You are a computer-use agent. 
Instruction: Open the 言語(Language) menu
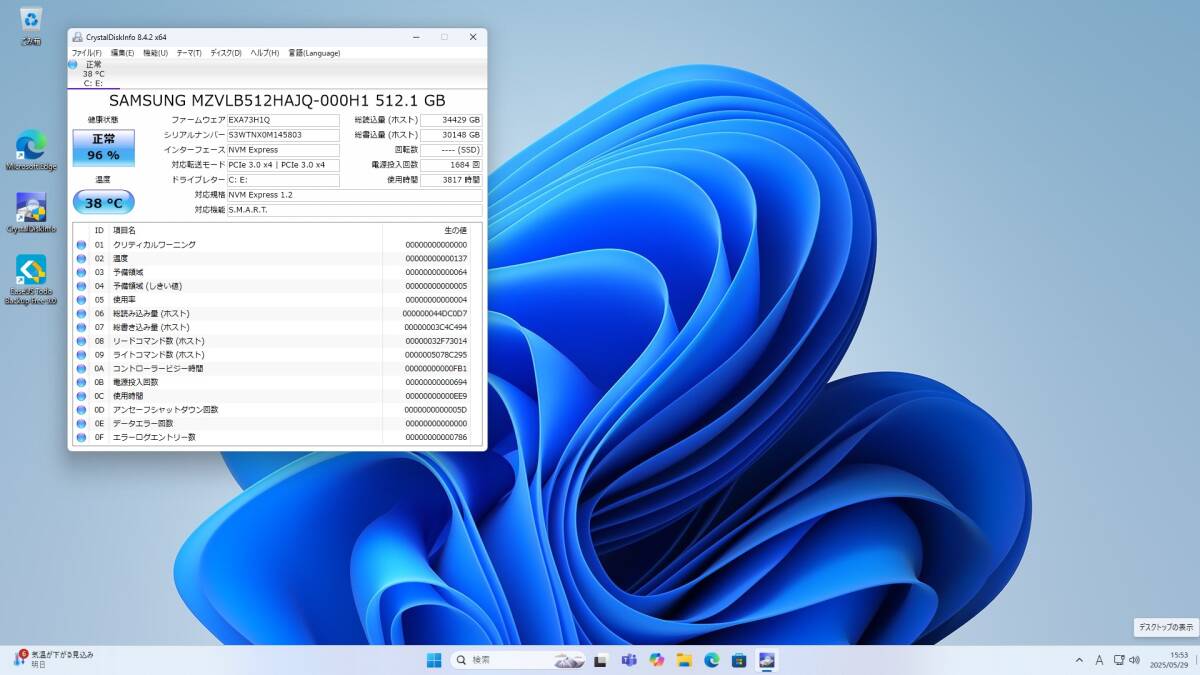pos(314,53)
